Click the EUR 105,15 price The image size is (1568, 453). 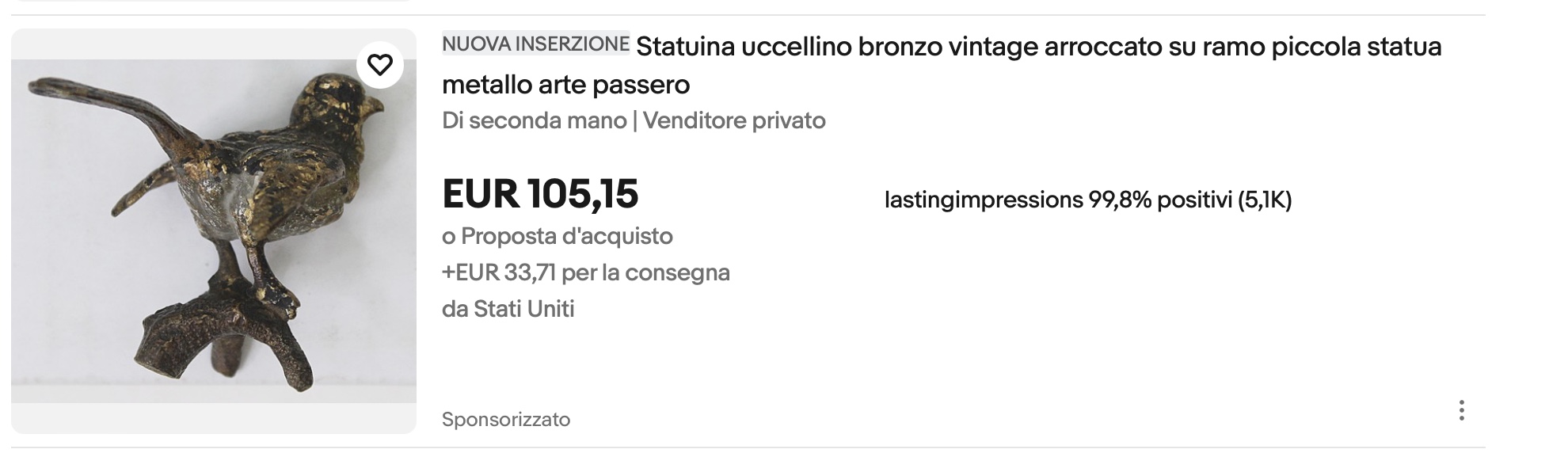540,194
